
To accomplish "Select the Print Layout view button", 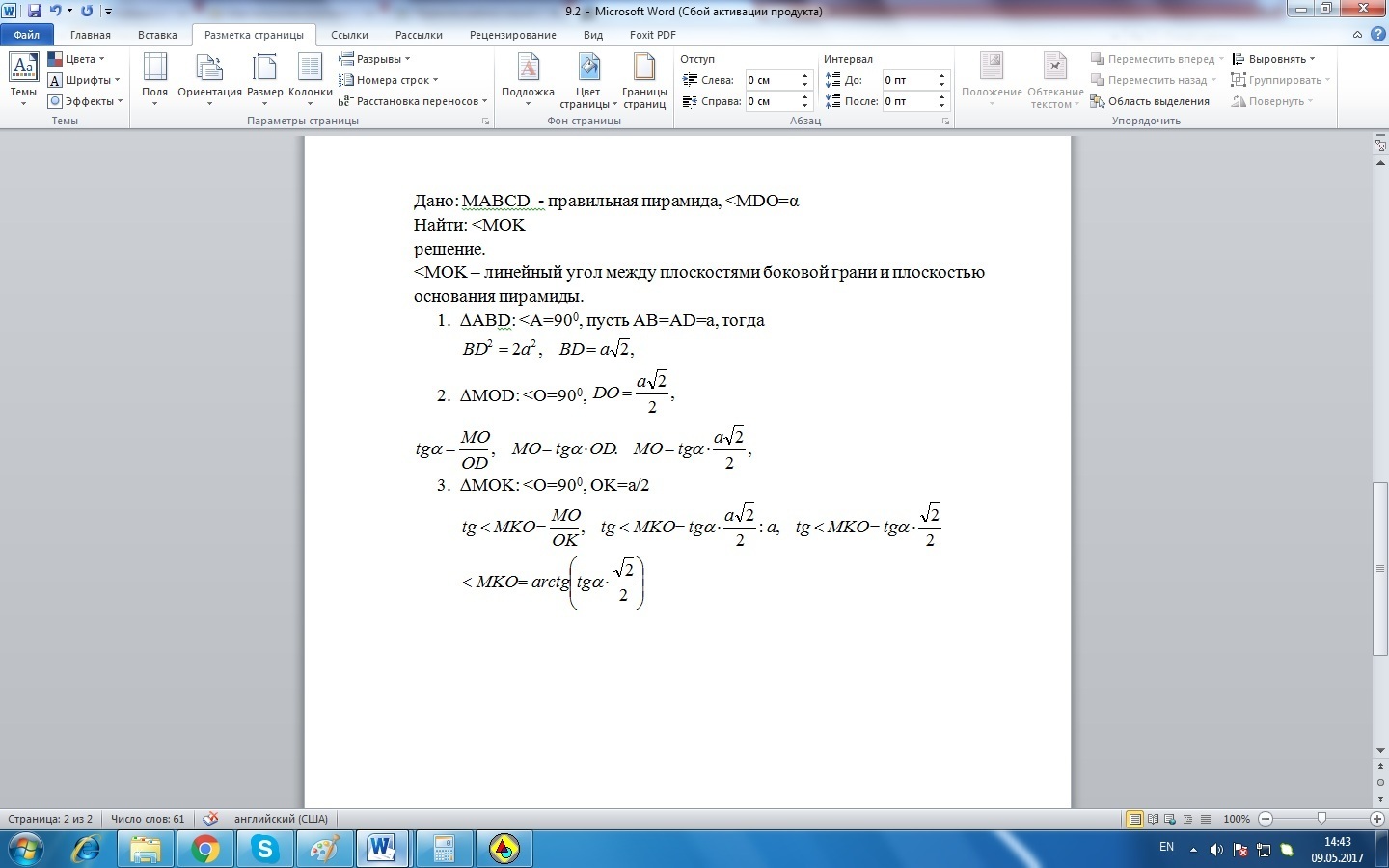I will pyautogui.click(x=1135, y=819).
